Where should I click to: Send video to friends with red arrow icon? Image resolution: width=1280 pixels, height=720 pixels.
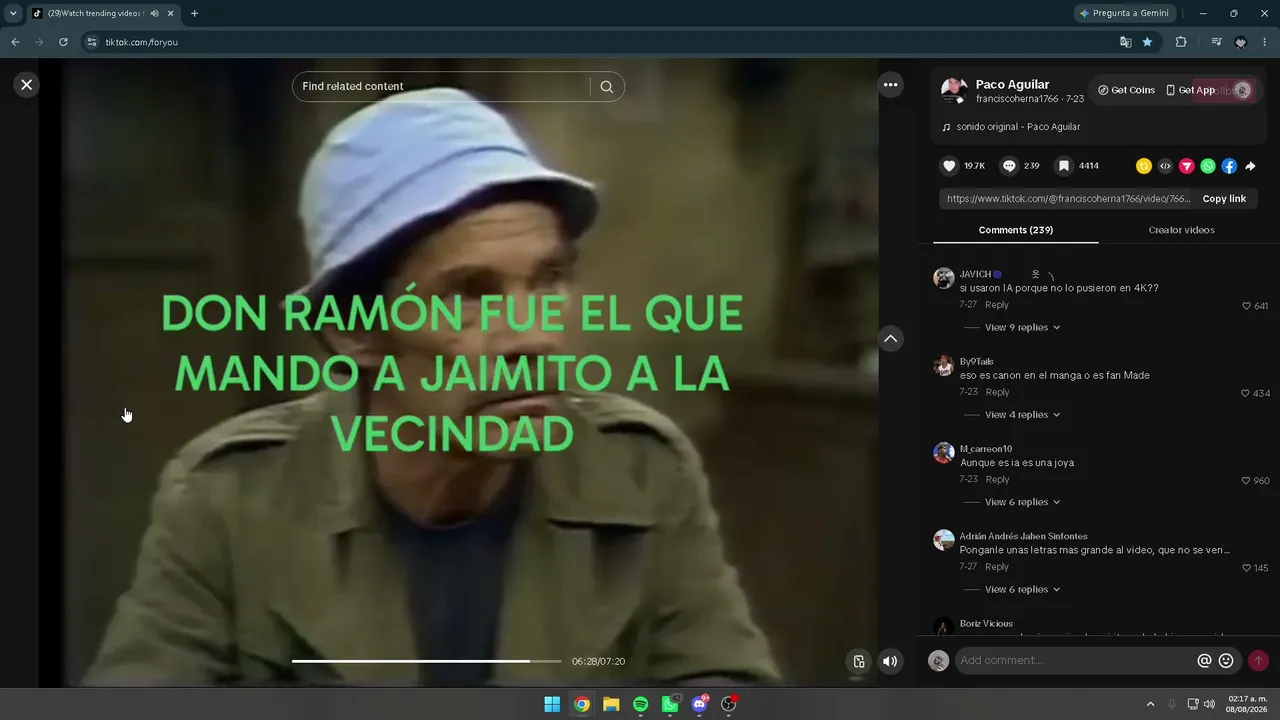1186,166
